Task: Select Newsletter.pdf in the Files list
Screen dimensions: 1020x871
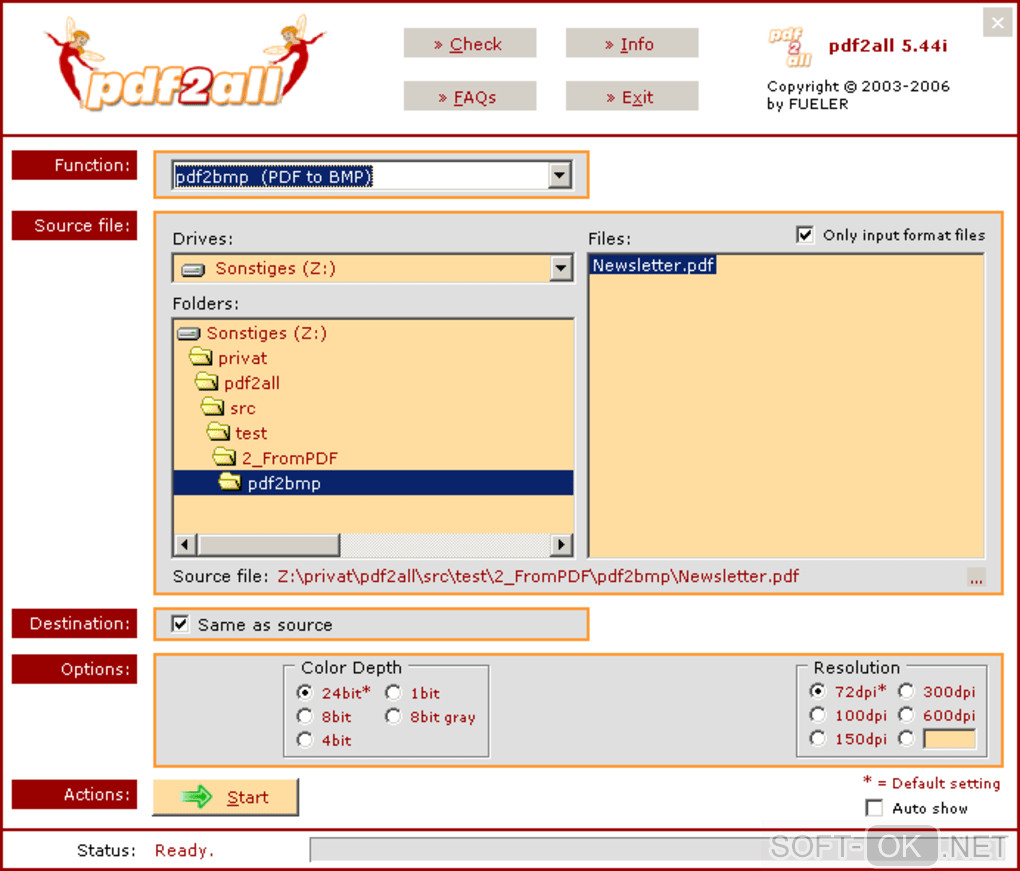Action: click(653, 265)
